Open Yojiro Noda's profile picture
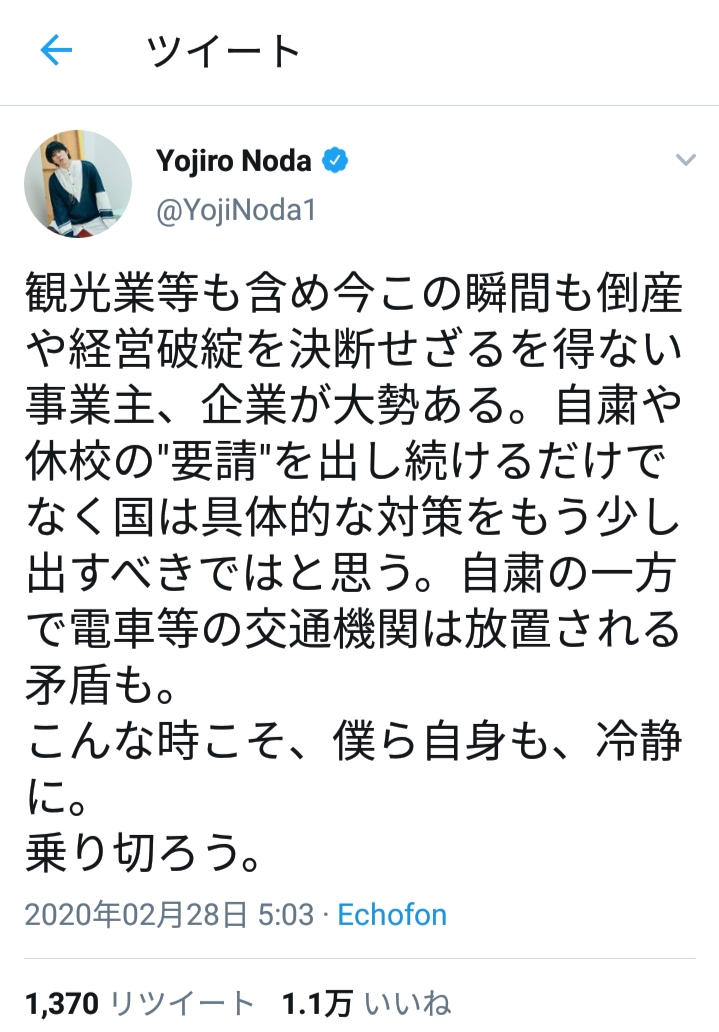The image size is (719, 1032). tap(78, 184)
